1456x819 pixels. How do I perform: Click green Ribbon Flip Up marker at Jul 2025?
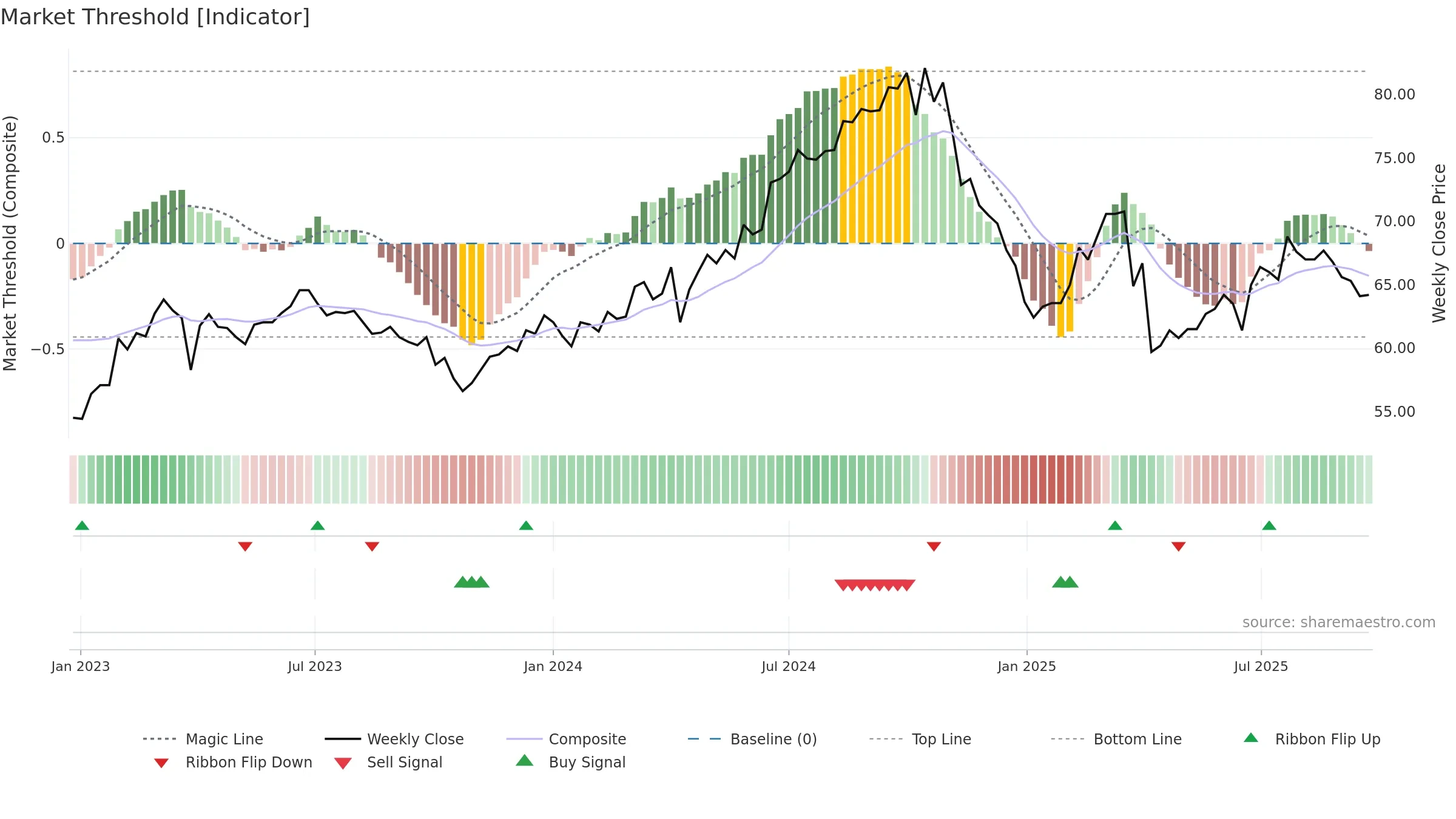tap(1269, 525)
